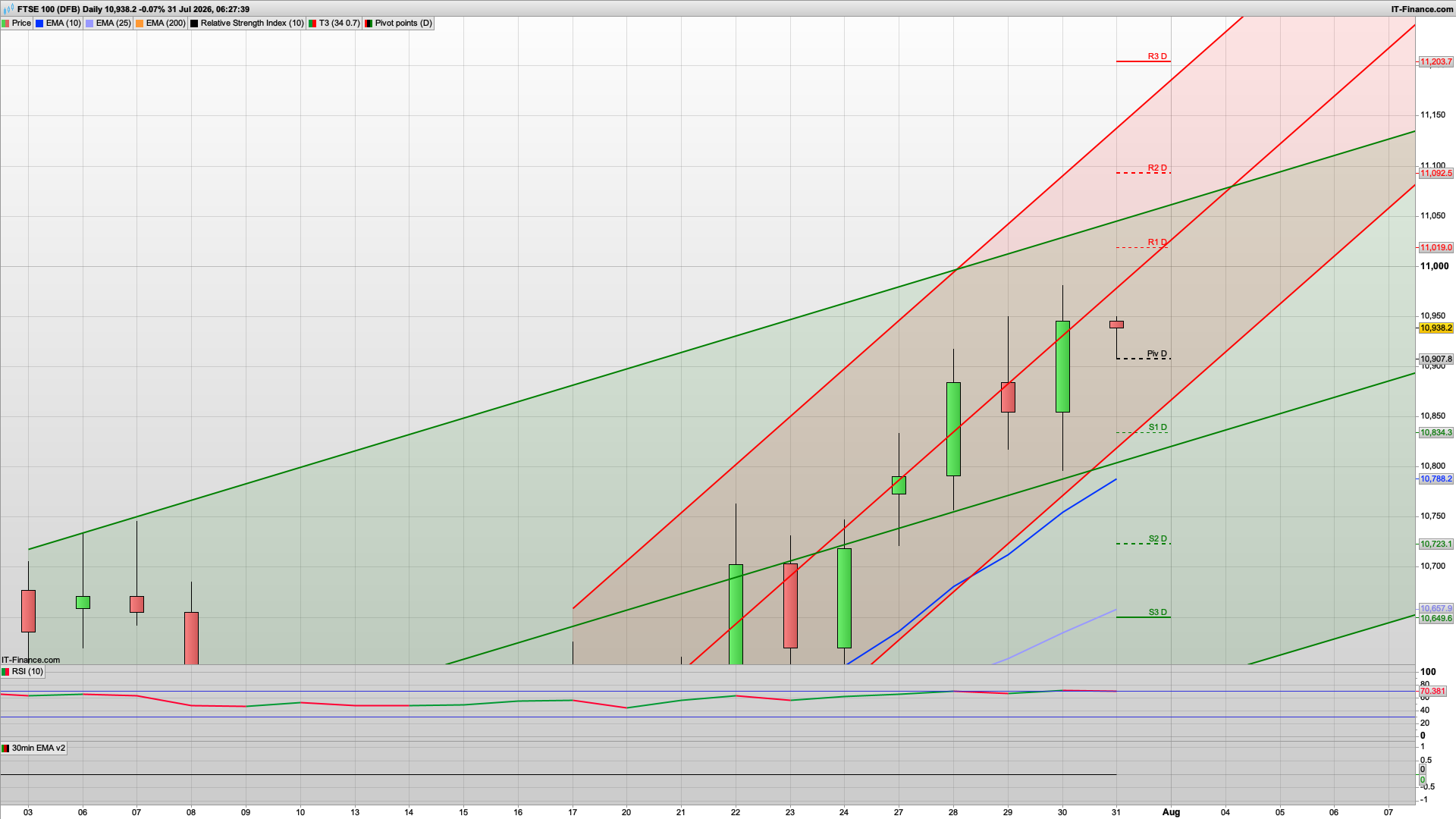Viewport: 1456px width, 819px height.
Task: Click the Aug label on date axis
Action: coord(1171,812)
